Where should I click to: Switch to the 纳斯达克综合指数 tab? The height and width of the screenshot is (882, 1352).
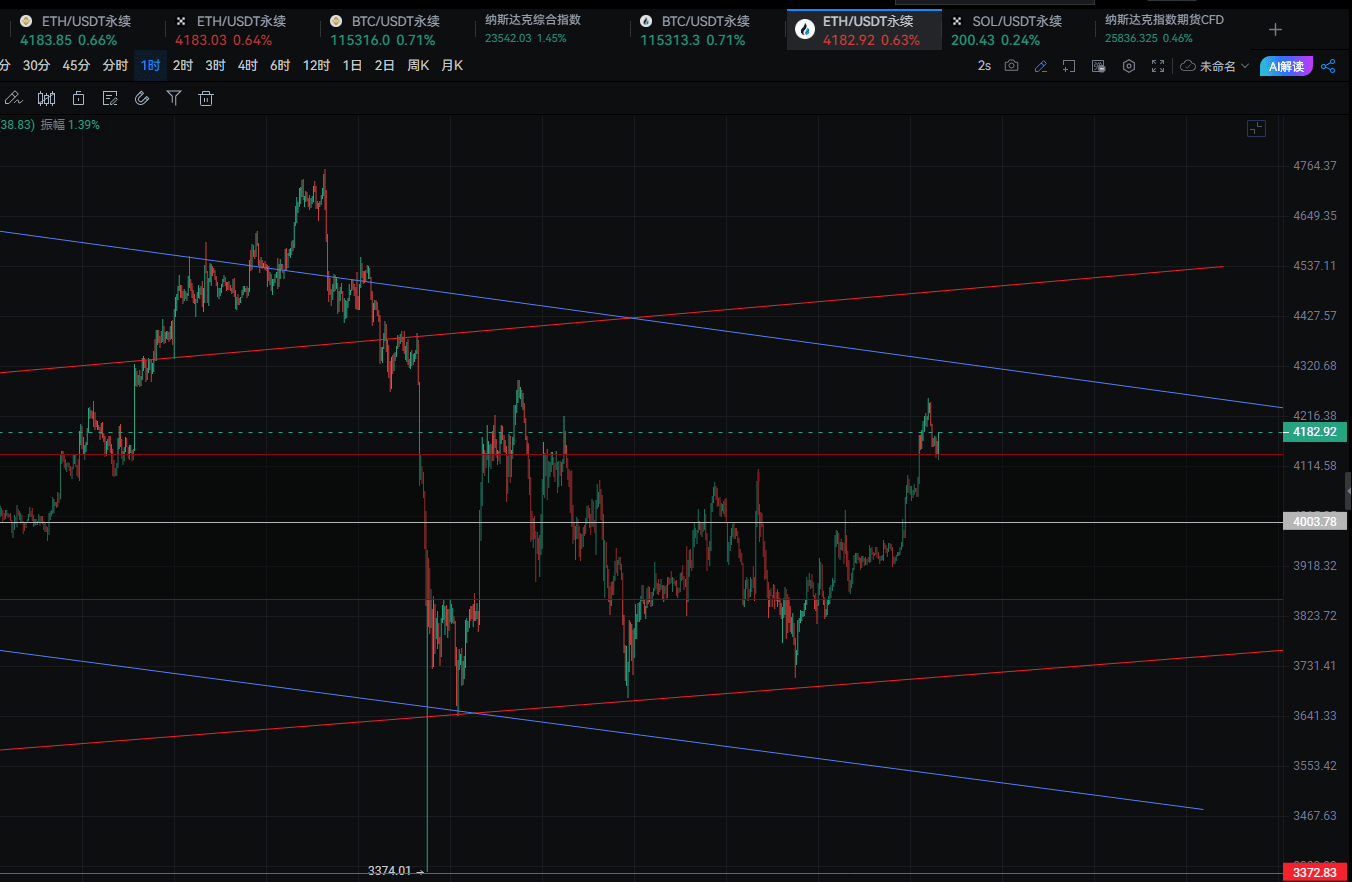[x=532, y=20]
